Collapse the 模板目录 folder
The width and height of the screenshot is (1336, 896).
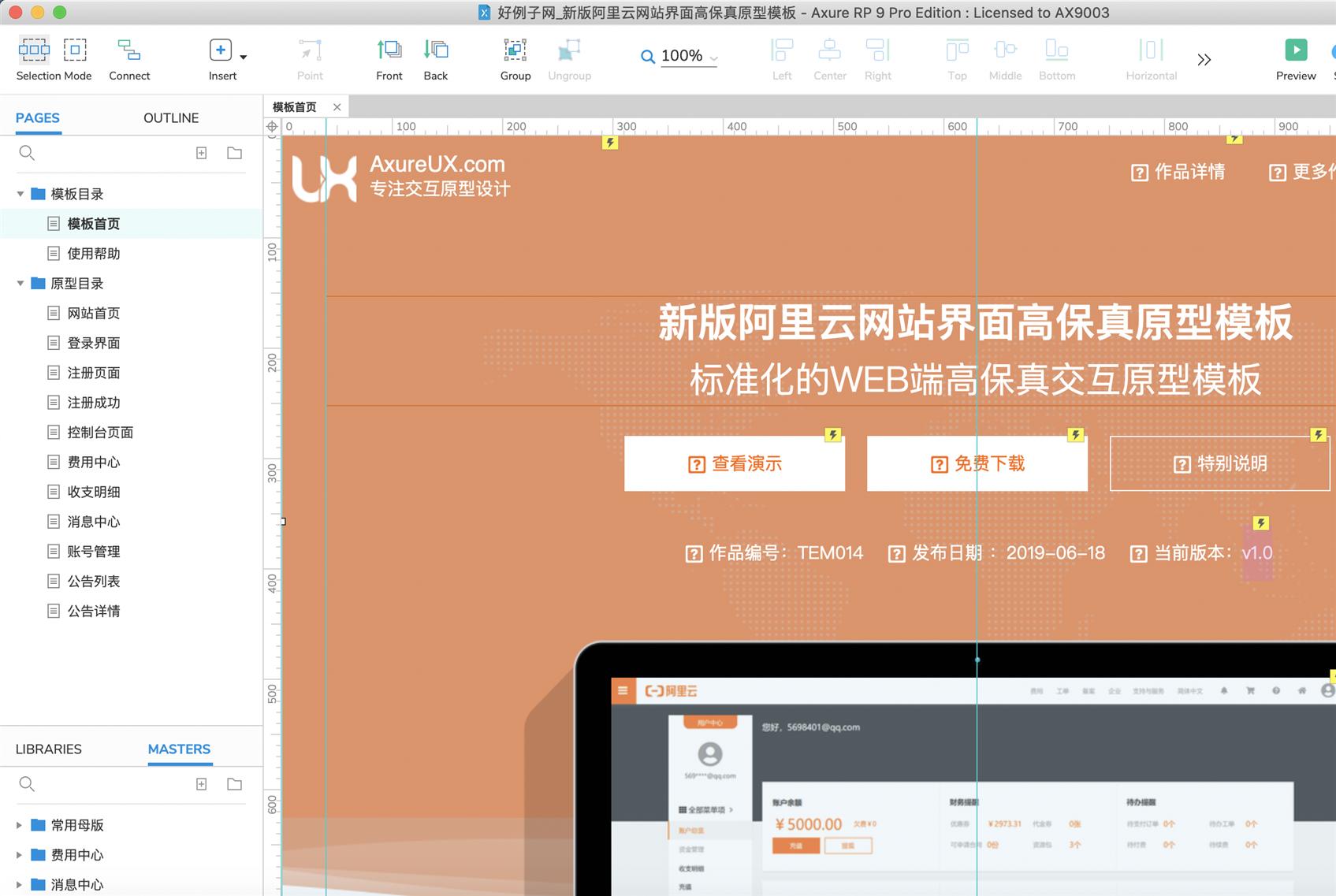[x=20, y=194]
